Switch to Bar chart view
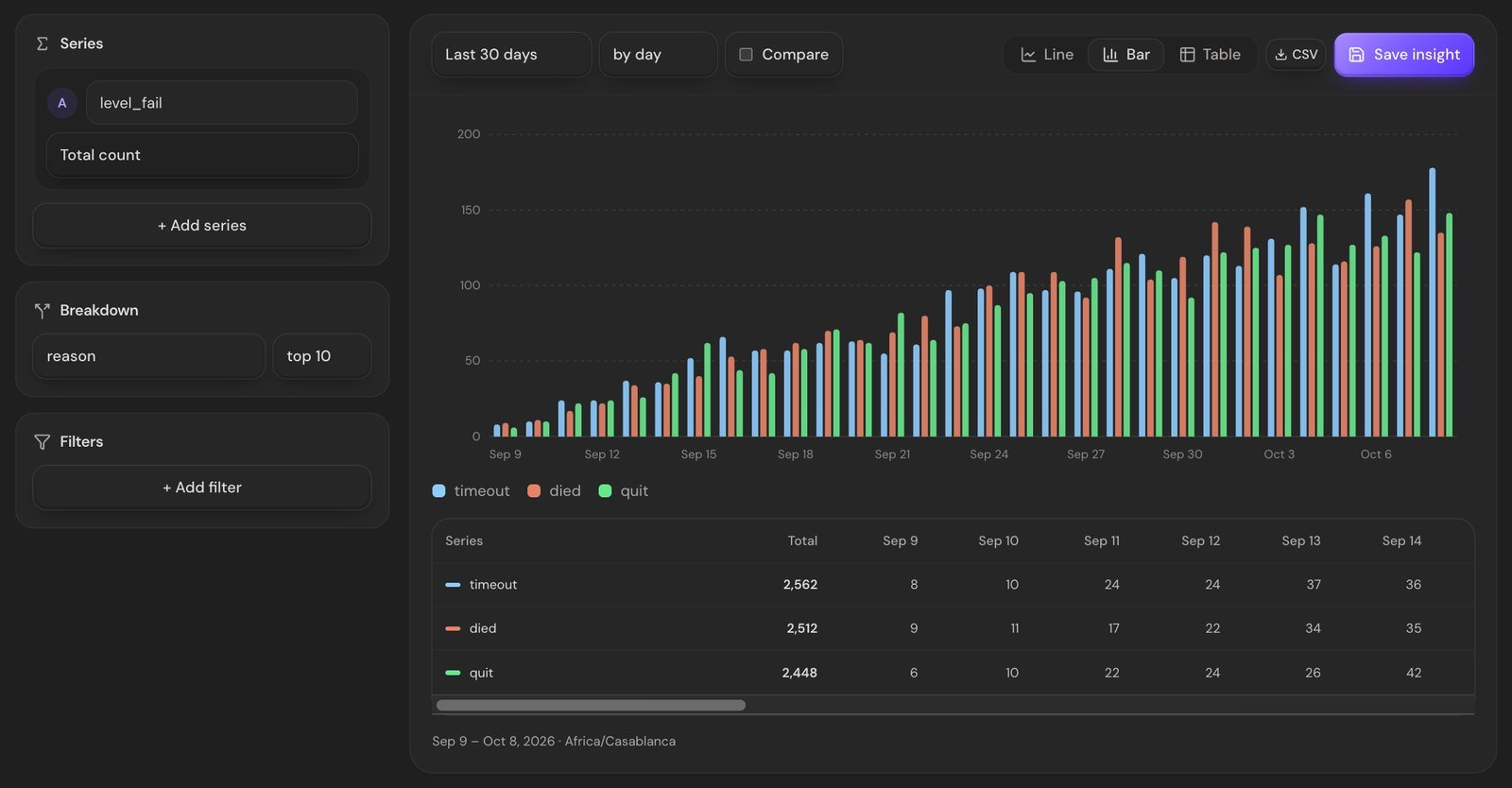Image resolution: width=1512 pixels, height=788 pixels. click(1126, 55)
